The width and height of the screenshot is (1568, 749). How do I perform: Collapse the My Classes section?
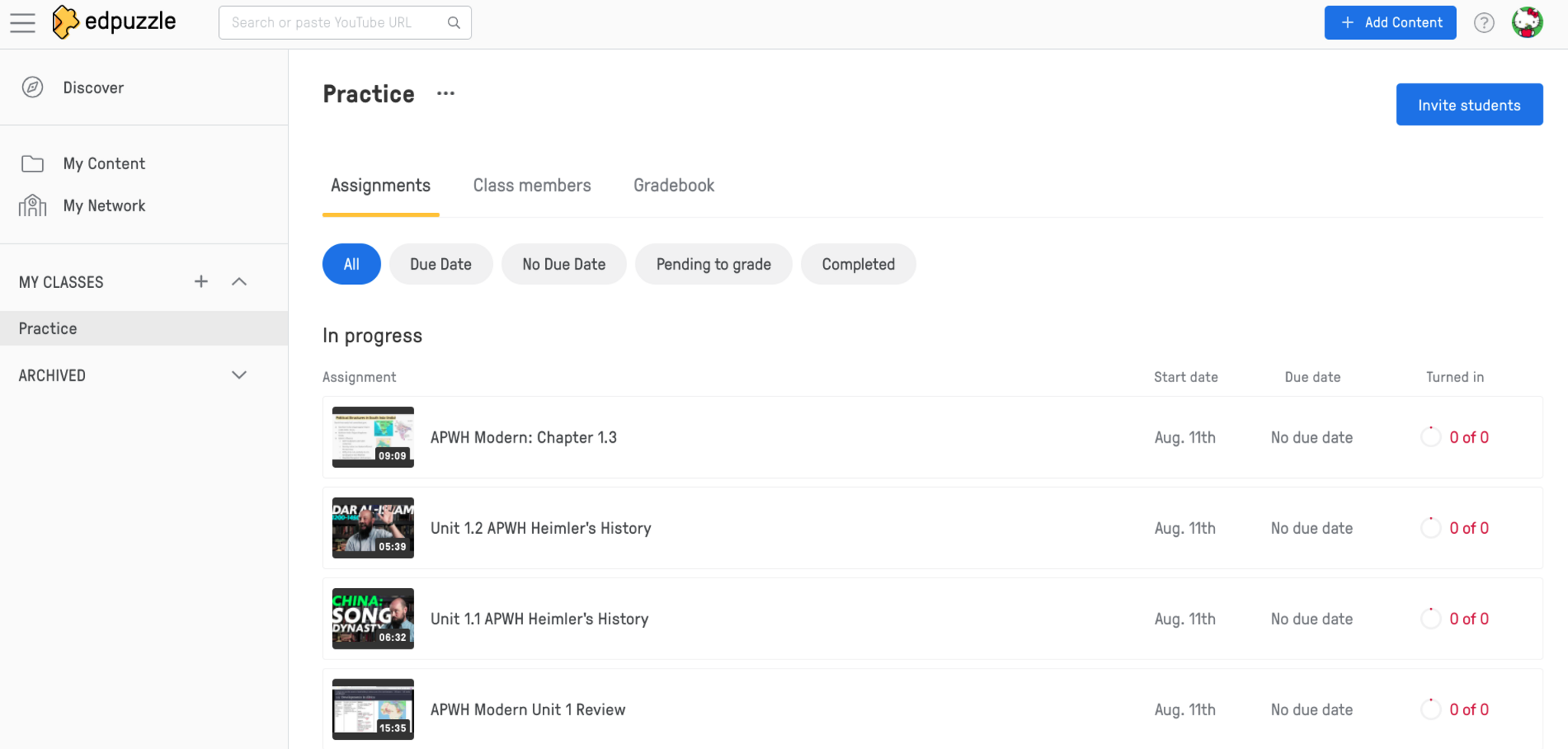239,282
